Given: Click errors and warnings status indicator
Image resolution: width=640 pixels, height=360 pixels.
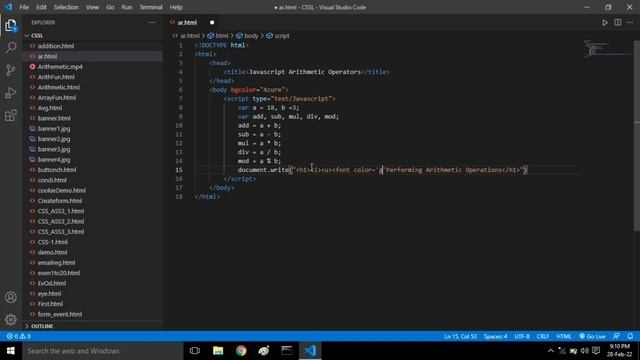Looking at the screenshot, I should point(19,336).
